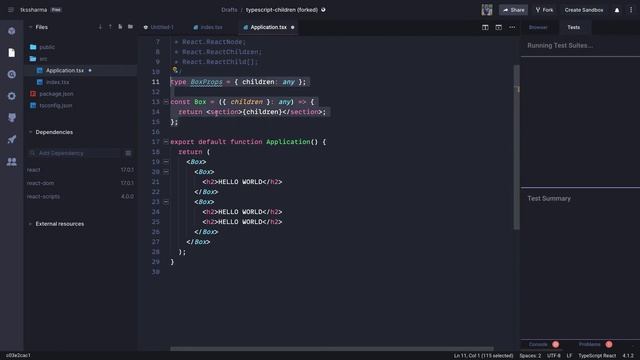The height and width of the screenshot is (360, 640).
Task: Open the Deployment rocket panel
Action: tap(12, 139)
